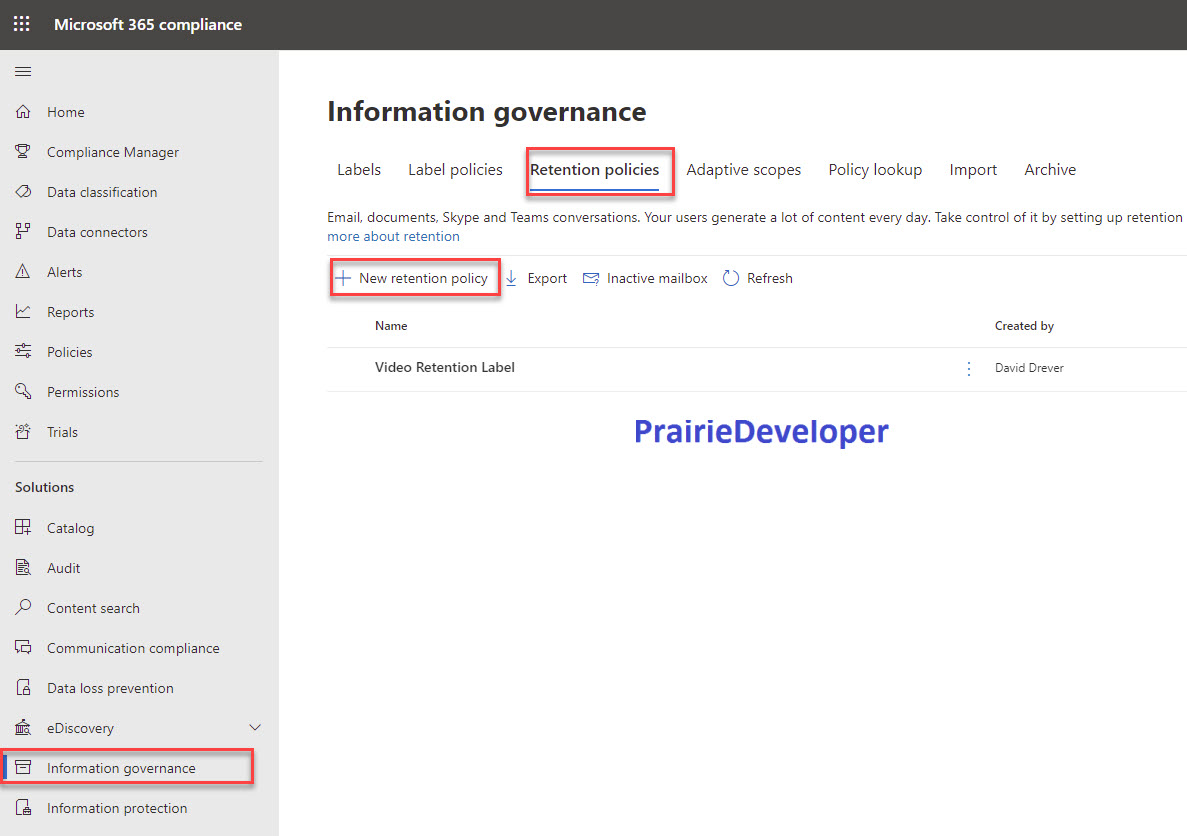Open the Adaptive scopes tab

(743, 170)
